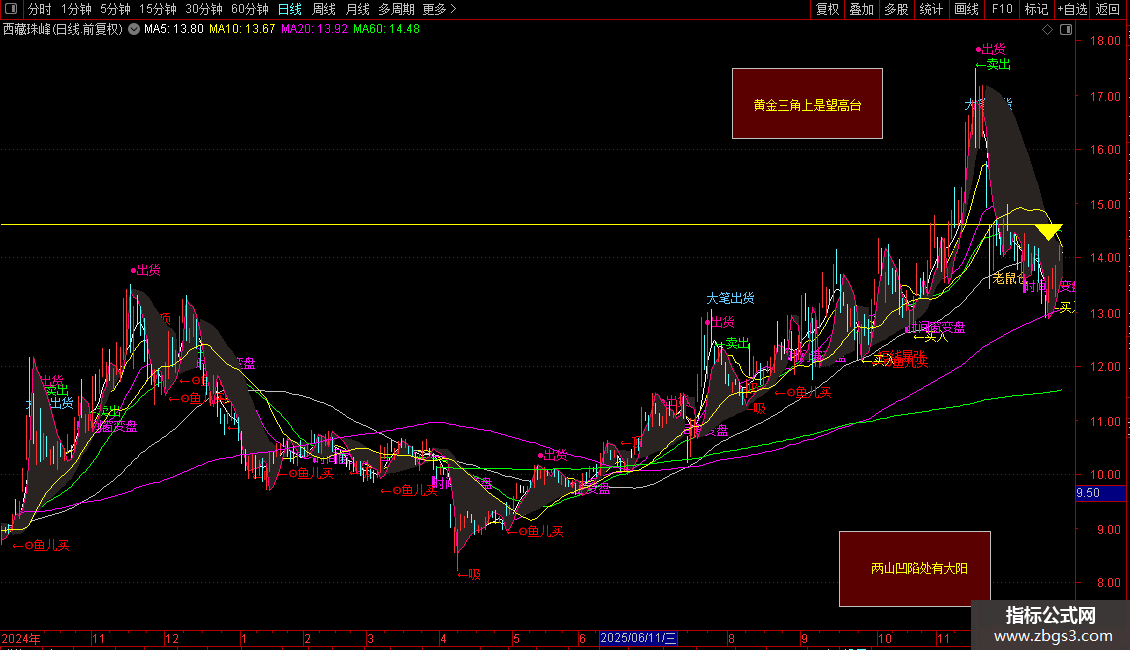Click the 黄金三角上是望高台 note box

point(807,104)
